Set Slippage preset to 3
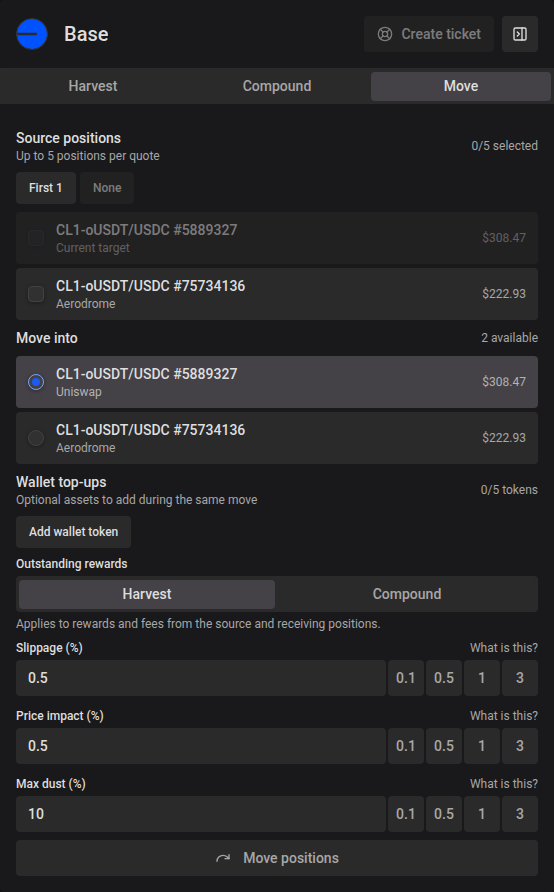Image resolution: width=554 pixels, height=892 pixels. [x=520, y=678]
